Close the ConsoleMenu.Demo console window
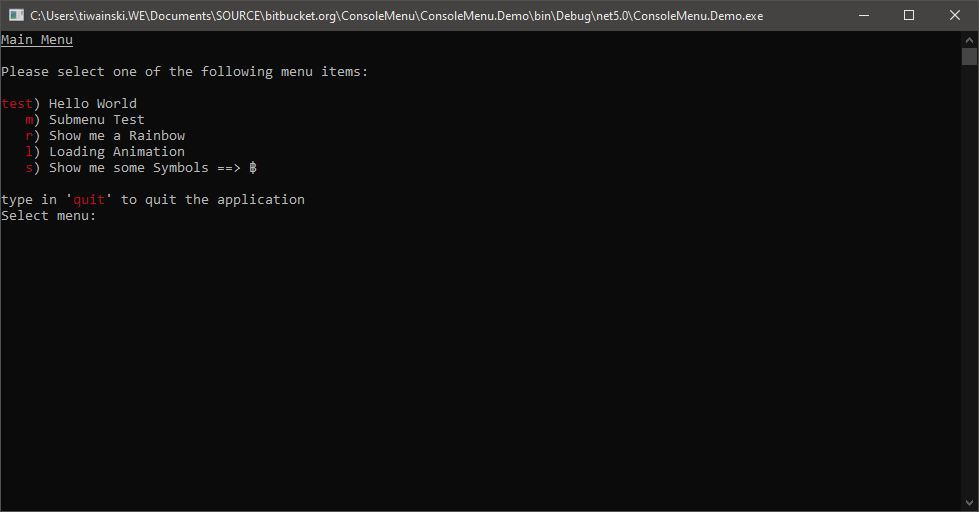 pos(955,15)
